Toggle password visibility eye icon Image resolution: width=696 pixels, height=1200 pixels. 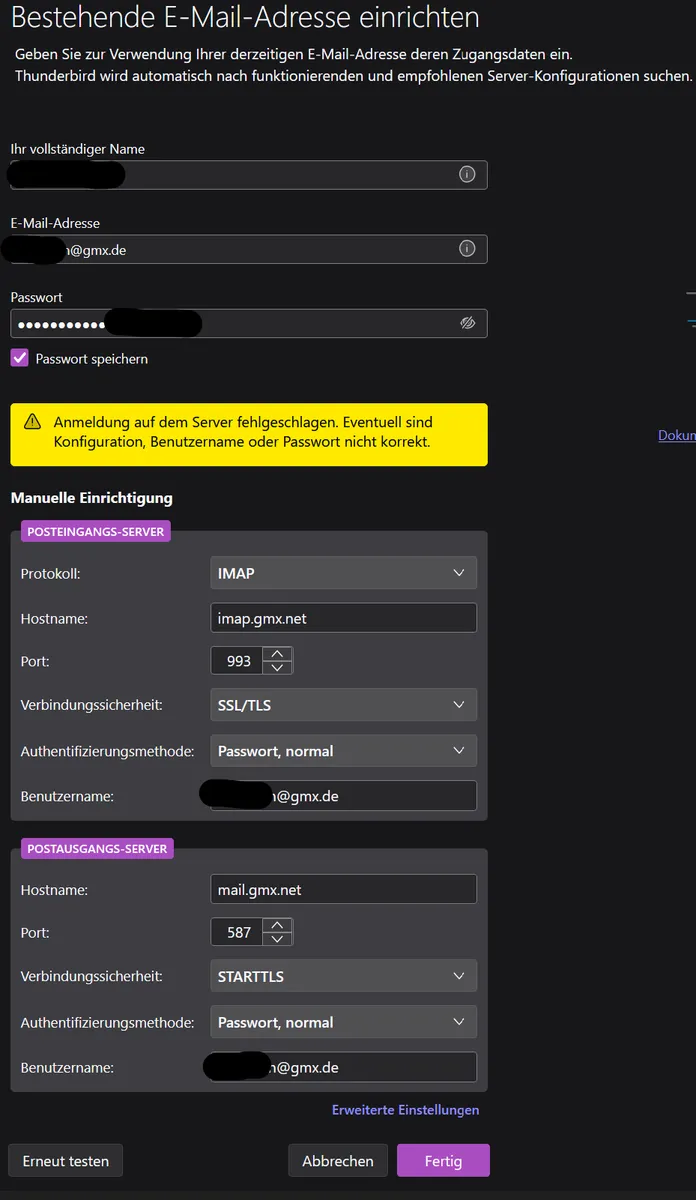(467, 323)
